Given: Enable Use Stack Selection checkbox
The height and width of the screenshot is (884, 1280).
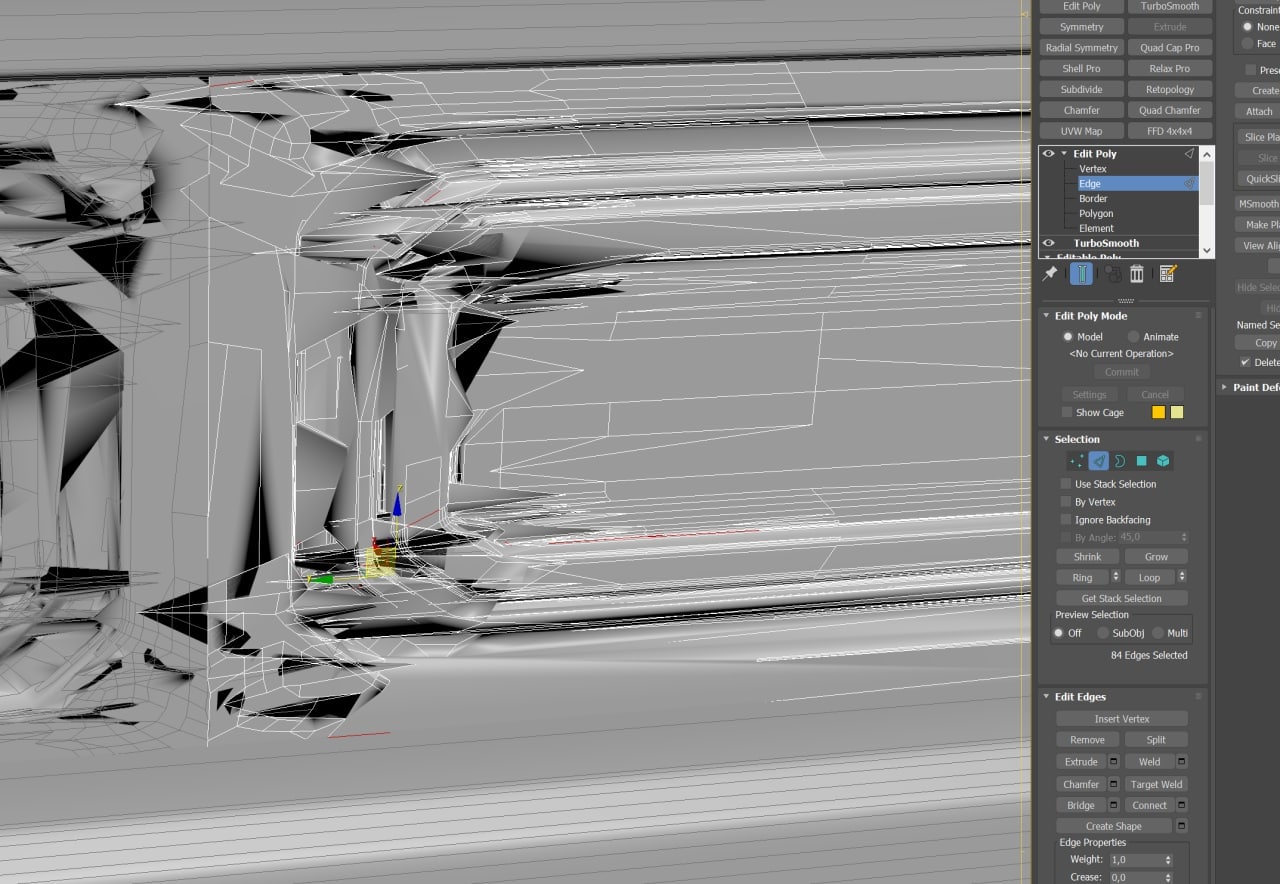Looking at the screenshot, I should (1066, 484).
